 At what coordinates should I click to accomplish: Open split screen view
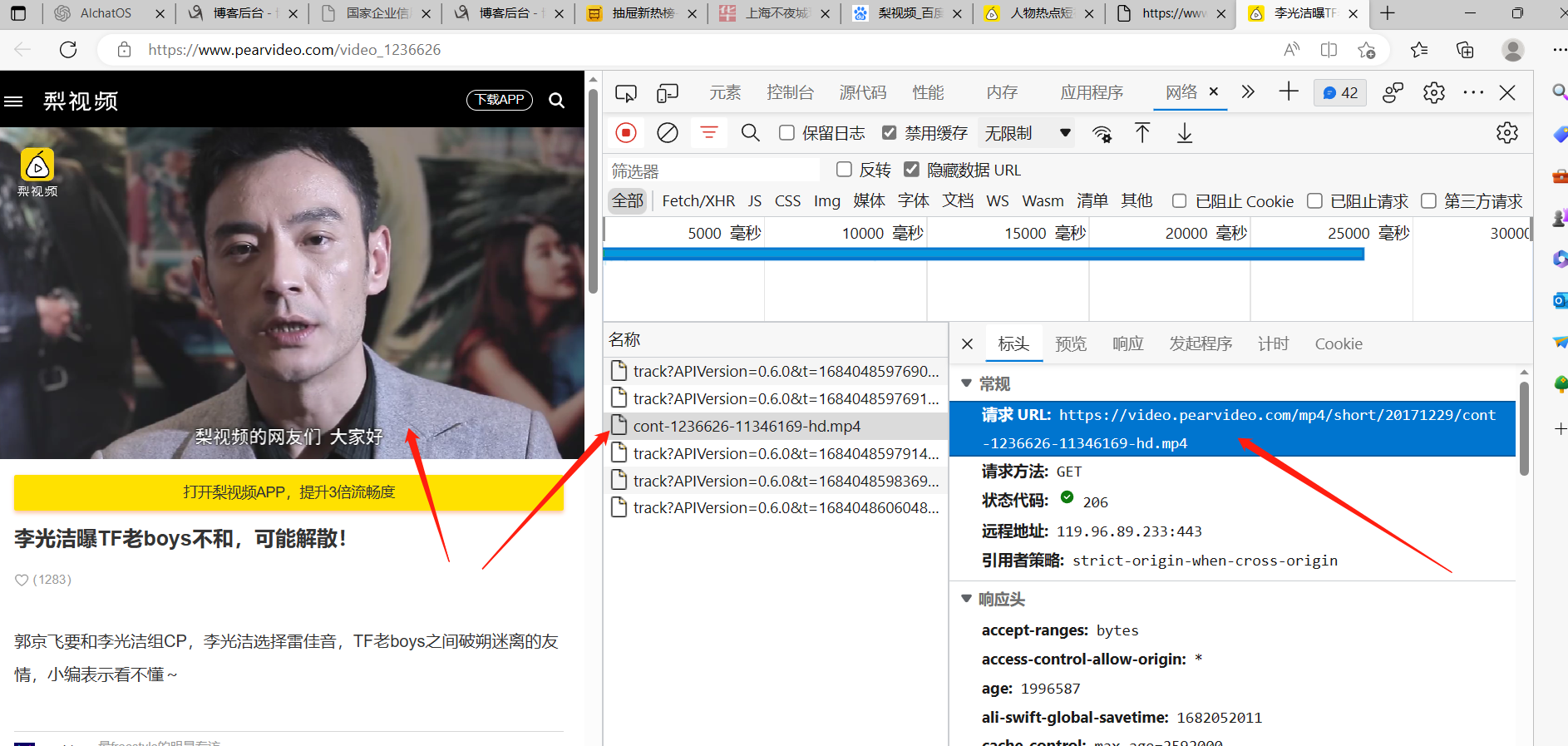point(1329,50)
